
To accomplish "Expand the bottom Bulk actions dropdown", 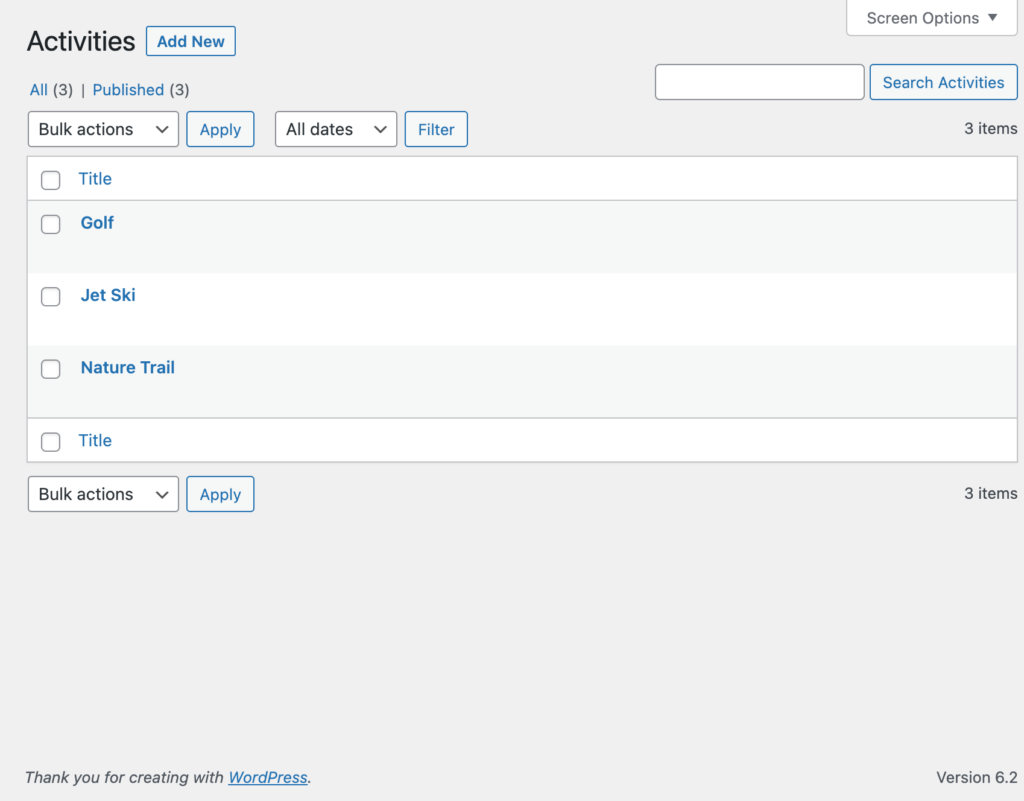I will pyautogui.click(x=102, y=493).
